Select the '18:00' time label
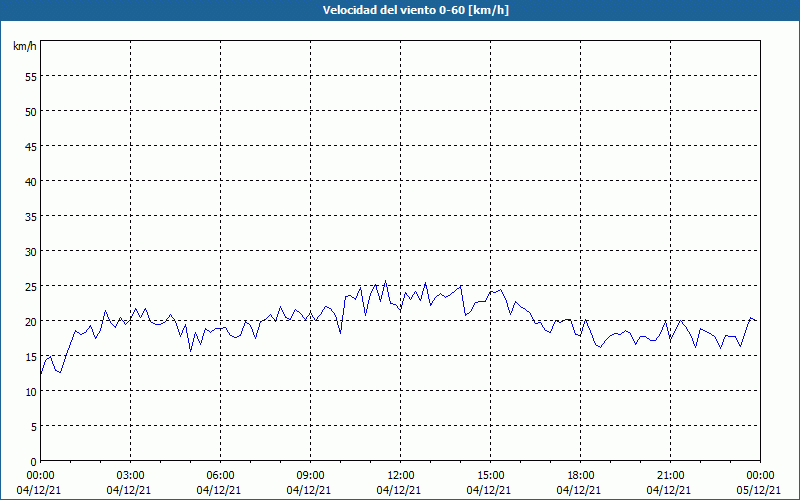The image size is (800, 500). (581, 476)
